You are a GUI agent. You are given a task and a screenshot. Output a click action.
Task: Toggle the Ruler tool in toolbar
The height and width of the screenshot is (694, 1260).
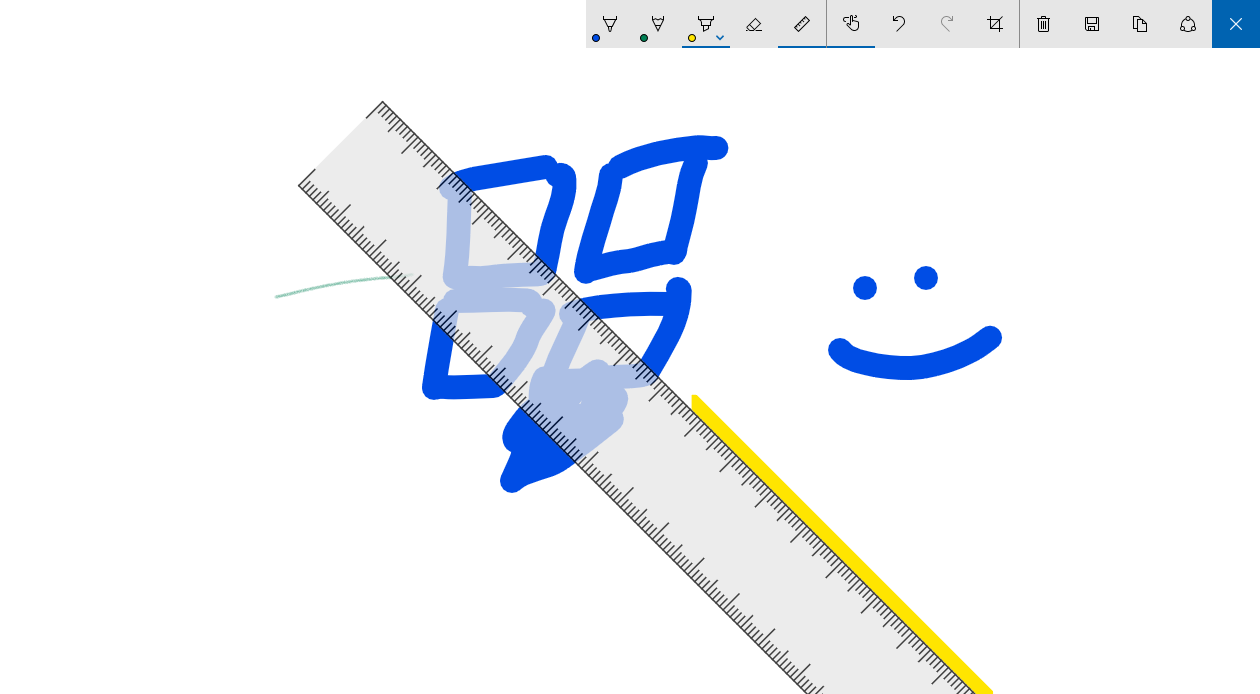point(802,24)
